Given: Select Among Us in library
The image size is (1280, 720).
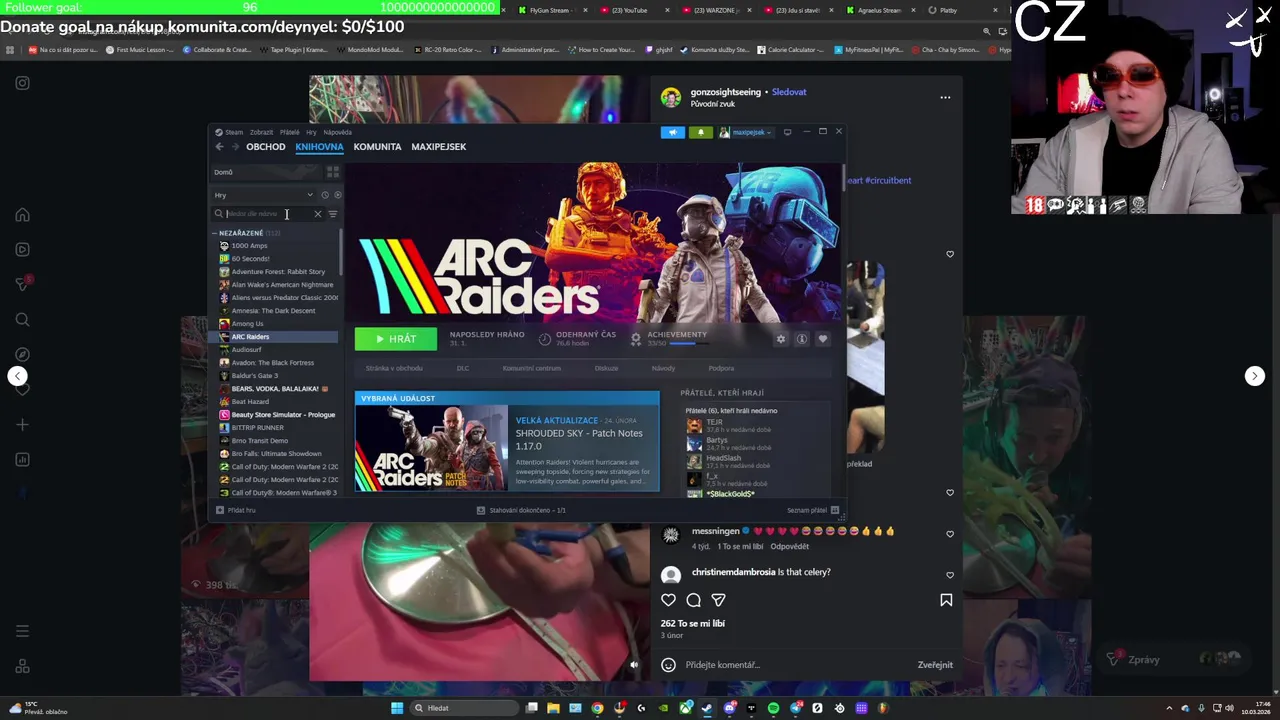Looking at the screenshot, I should click(x=247, y=324).
